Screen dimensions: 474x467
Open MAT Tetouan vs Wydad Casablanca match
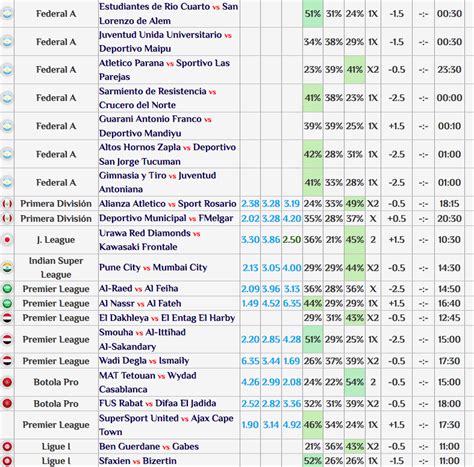click(x=148, y=382)
